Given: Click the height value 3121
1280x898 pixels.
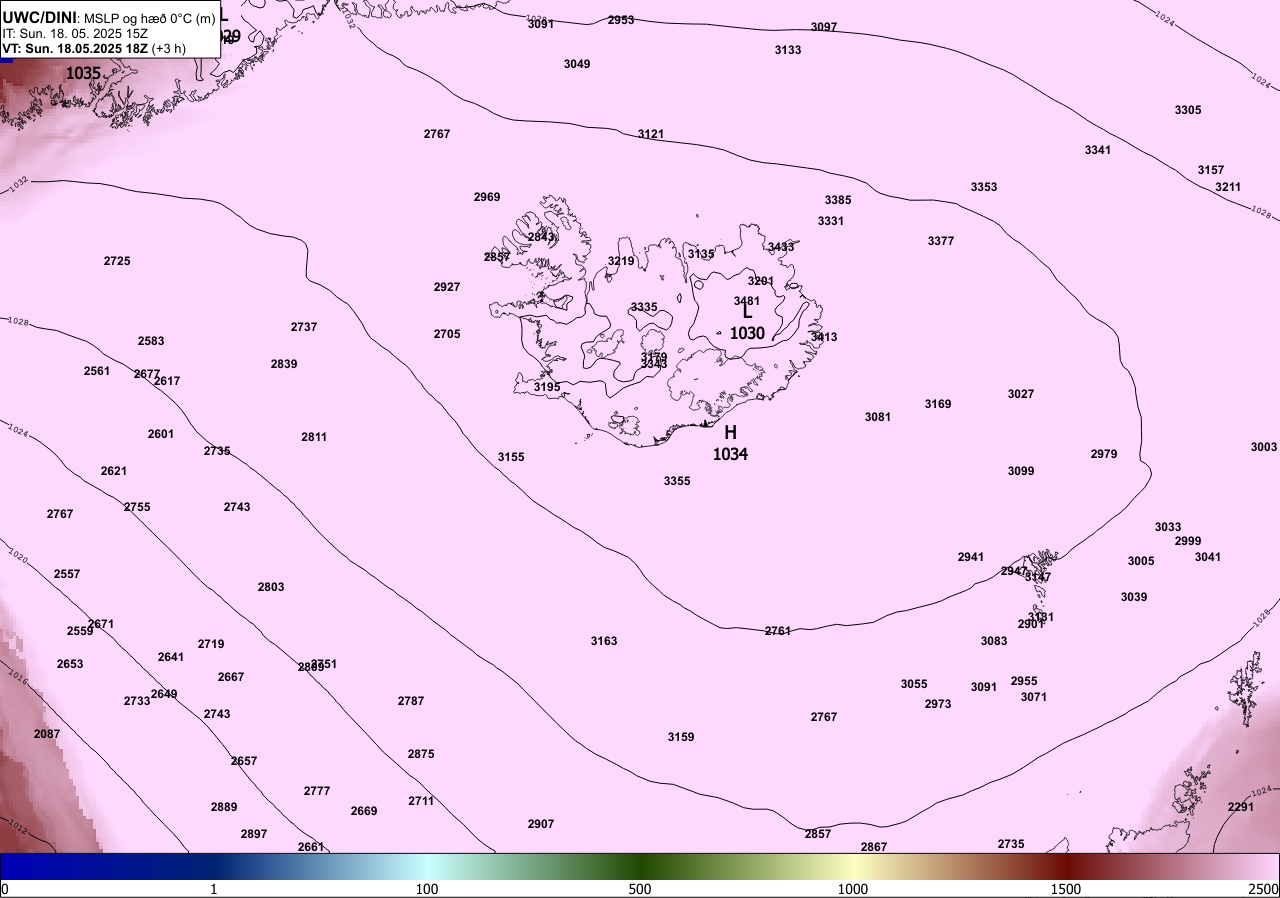Looking at the screenshot, I should coord(651,134).
